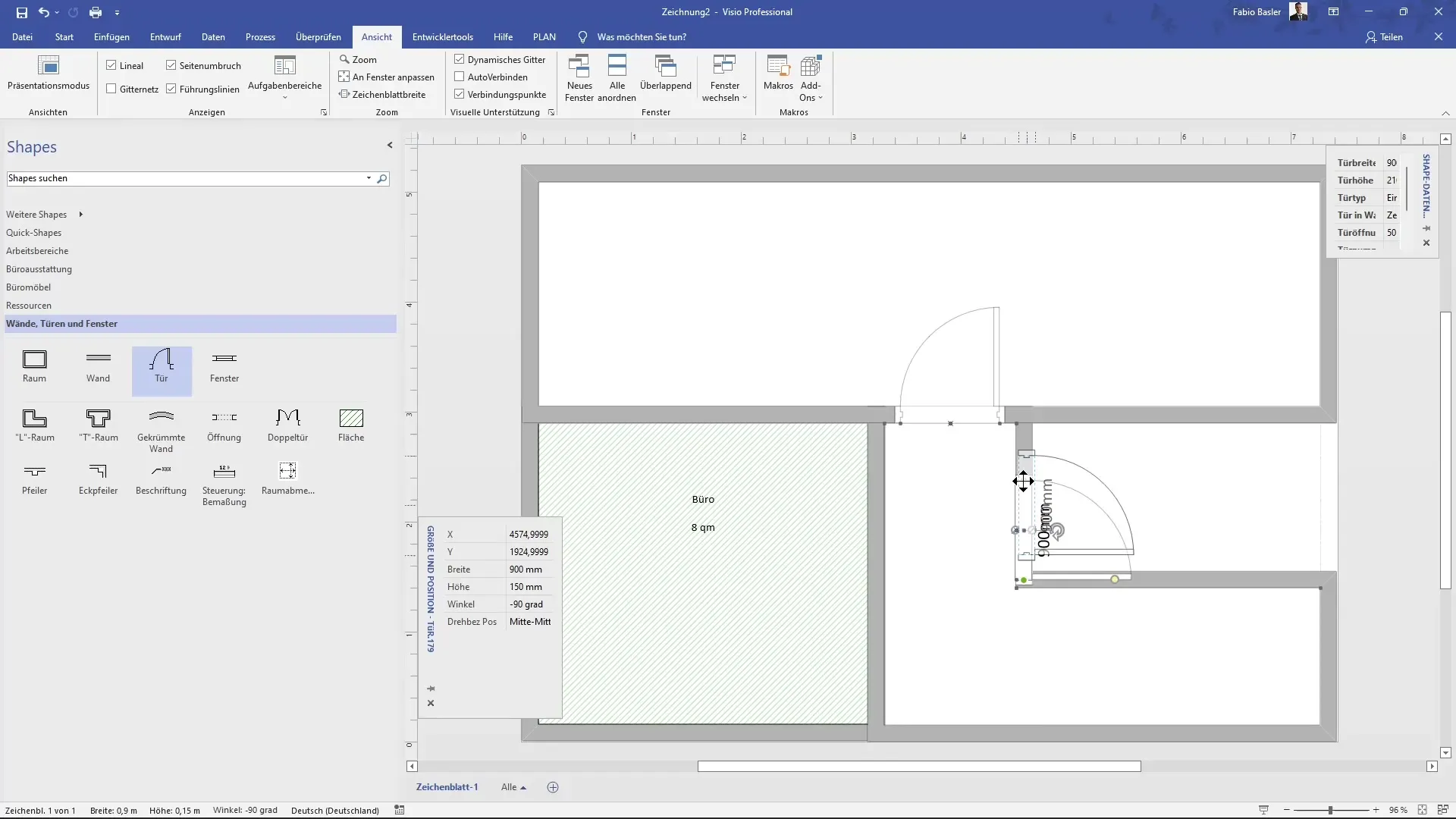This screenshot has height=819, width=1456.
Task: Open Neues Fenster
Action: pyautogui.click(x=579, y=77)
